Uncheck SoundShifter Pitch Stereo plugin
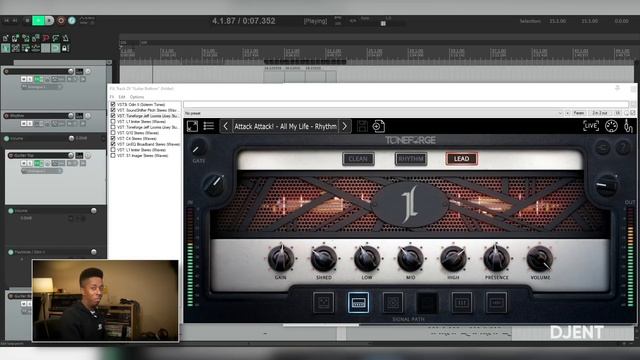This screenshot has width=640, height=360. (x=113, y=110)
